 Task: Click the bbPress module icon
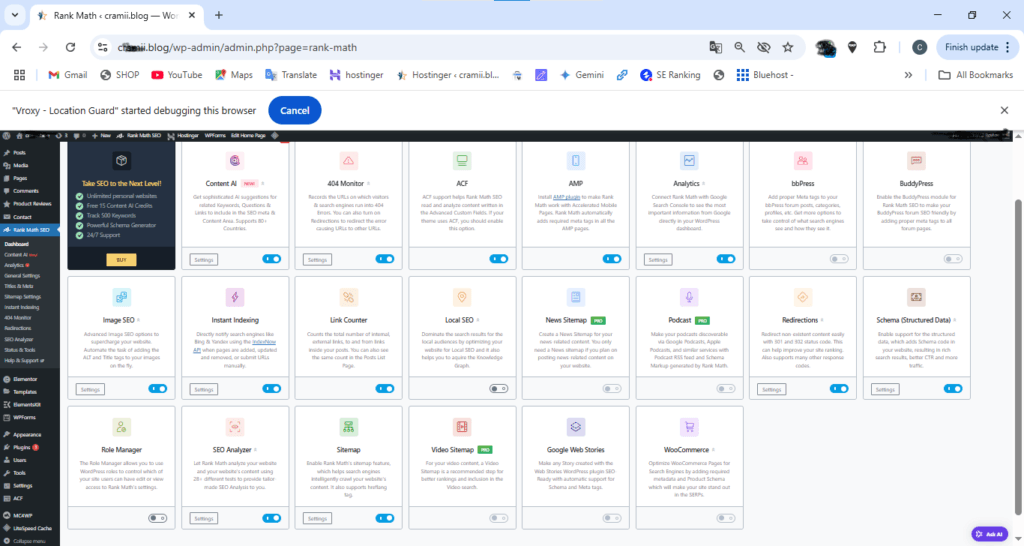click(803, 161)
